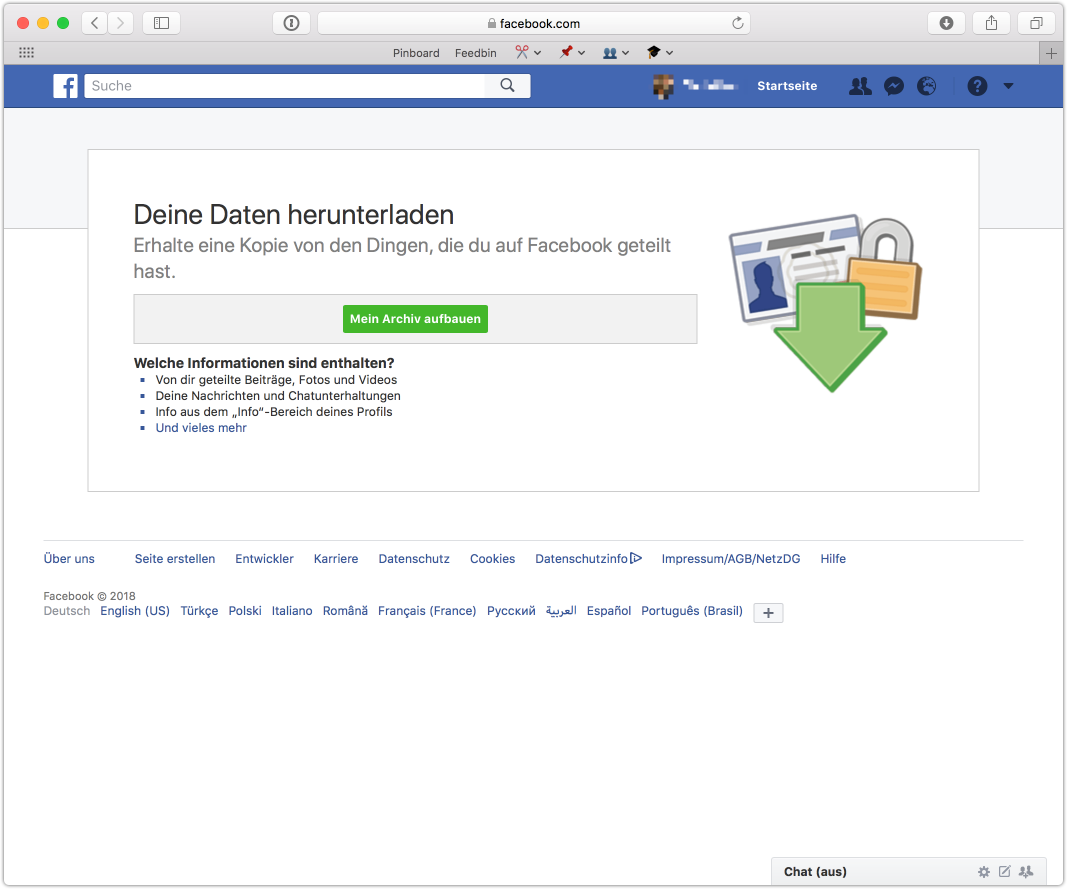Screen dimensions: 1067x889
Task: Show more languages with plus button
Action: point(768,613)
